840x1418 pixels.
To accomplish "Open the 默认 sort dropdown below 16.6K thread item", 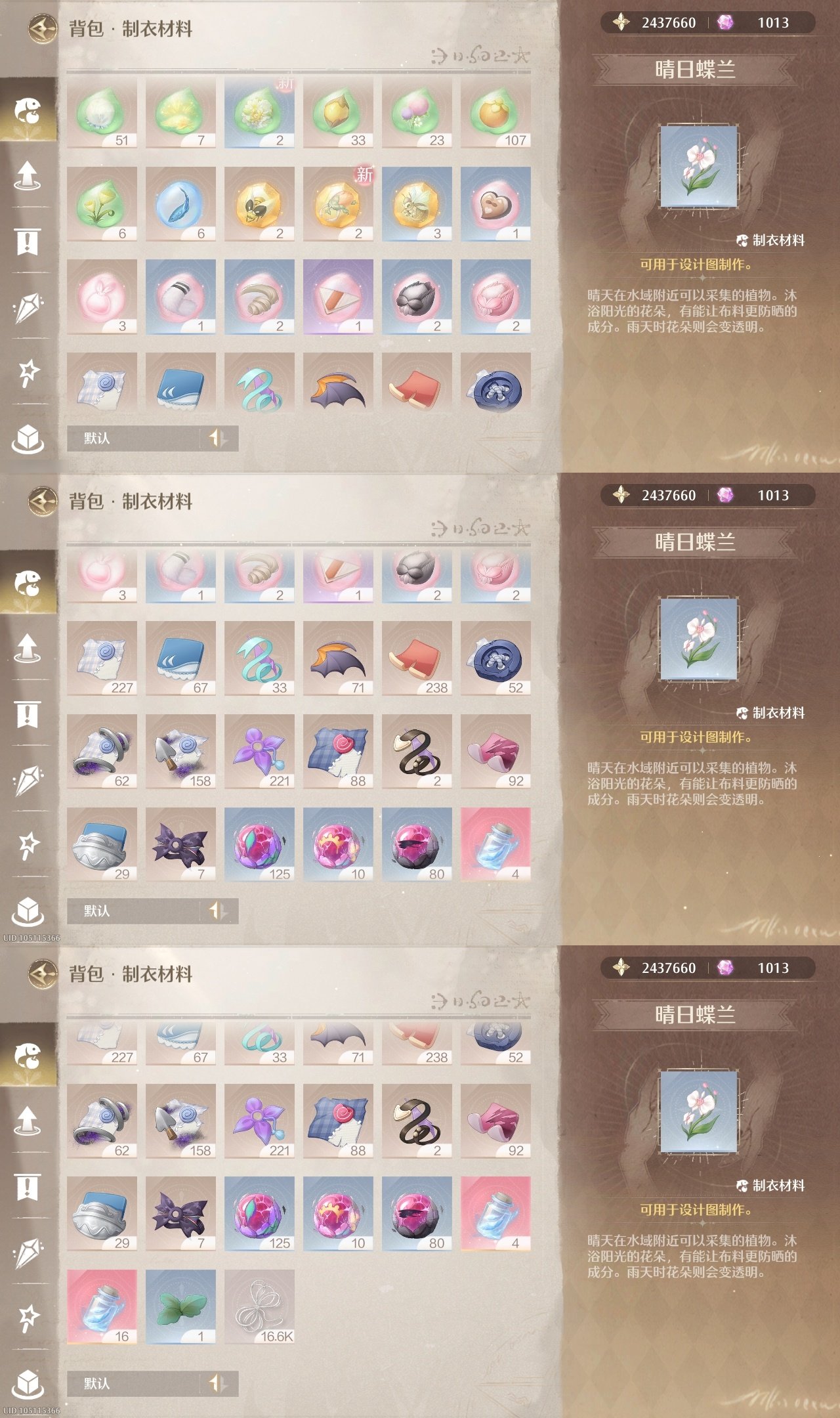I will coord(134,1383).
